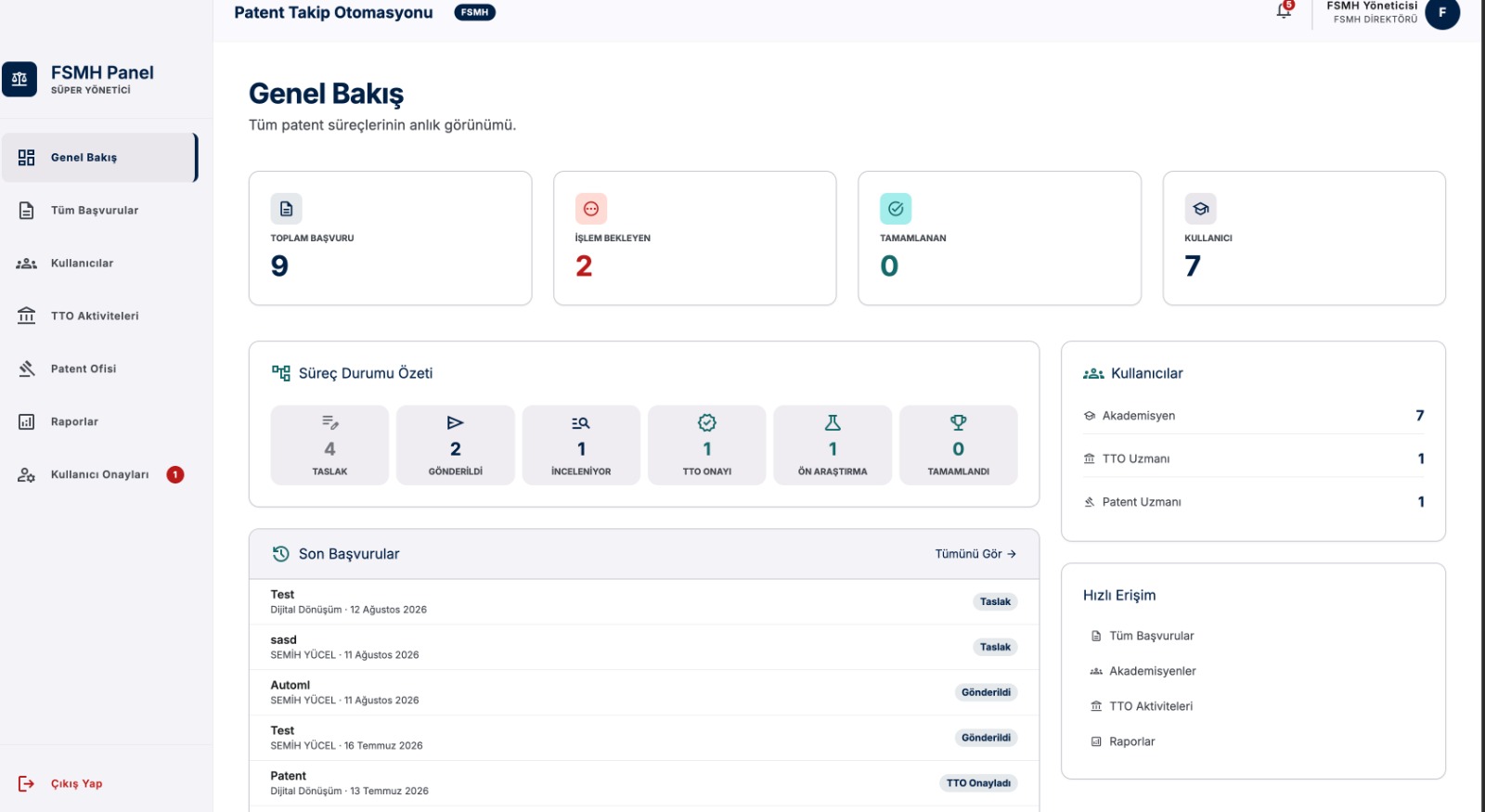Open Genel Bakış in the sidebar
The height and width of the screenshot is (812, 1485).
(99, 158)
